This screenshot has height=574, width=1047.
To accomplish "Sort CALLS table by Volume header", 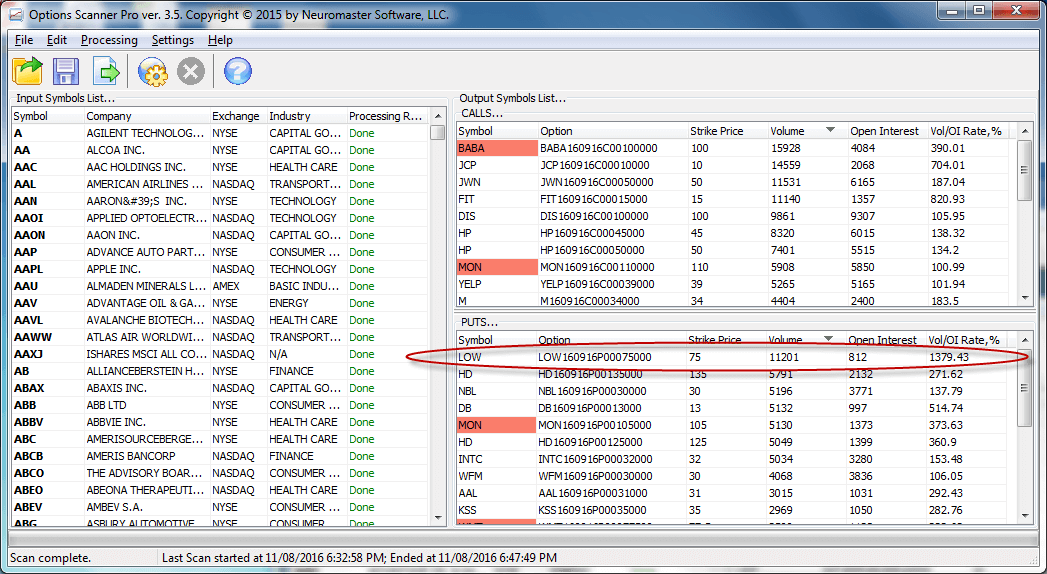I will pyautogui.click(x=807, y=131).
